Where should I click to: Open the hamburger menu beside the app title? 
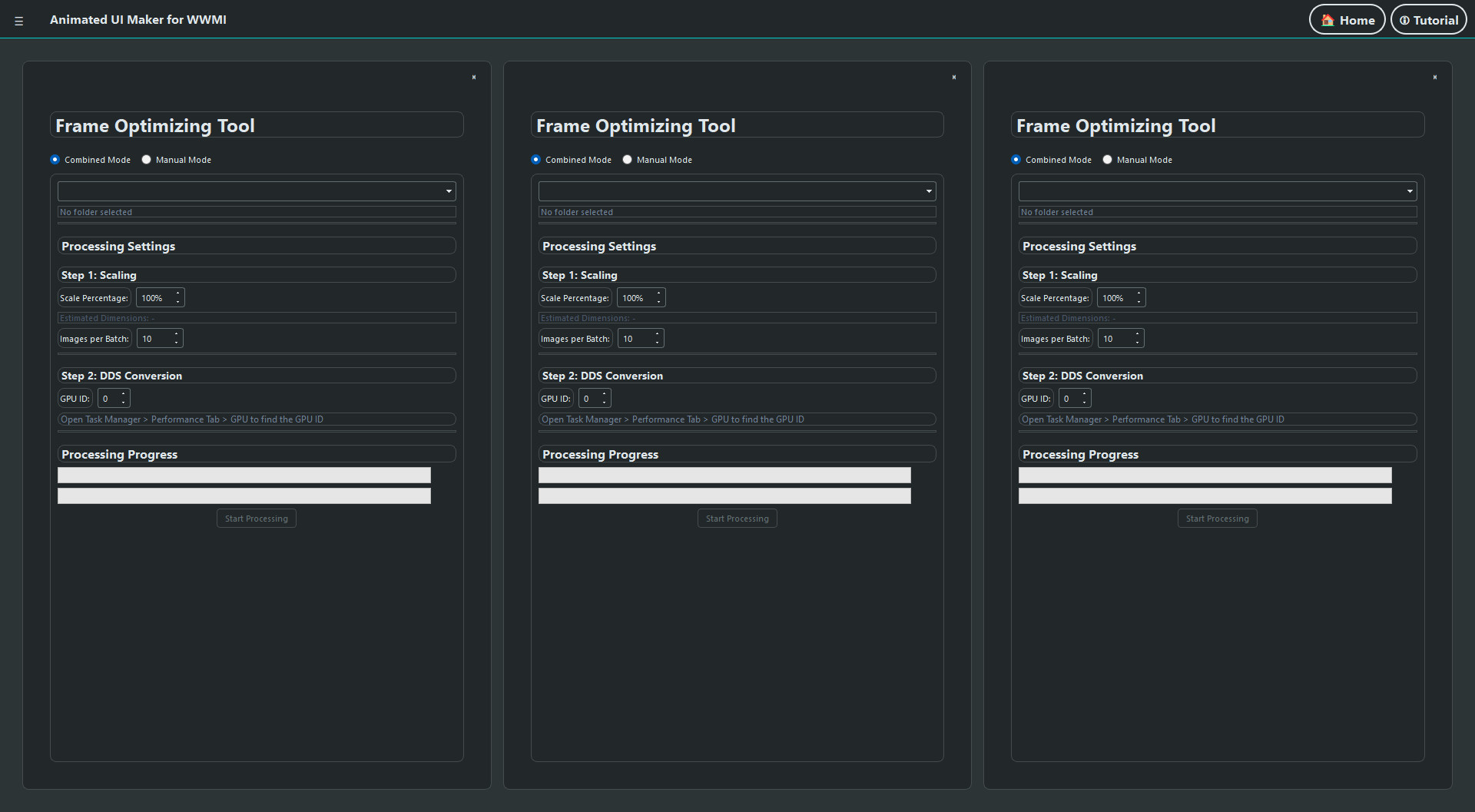19,21
